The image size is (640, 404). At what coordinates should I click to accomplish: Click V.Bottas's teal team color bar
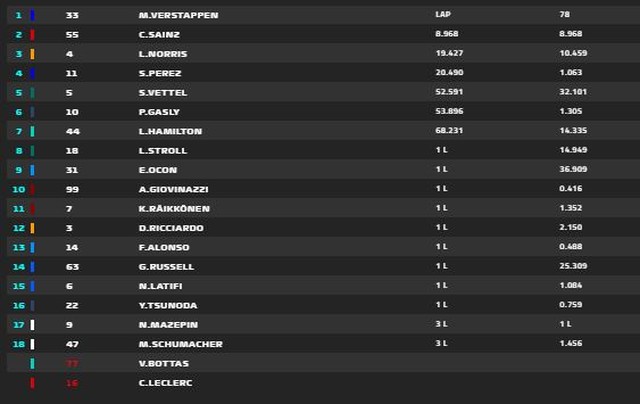click(x=32, y=363)
